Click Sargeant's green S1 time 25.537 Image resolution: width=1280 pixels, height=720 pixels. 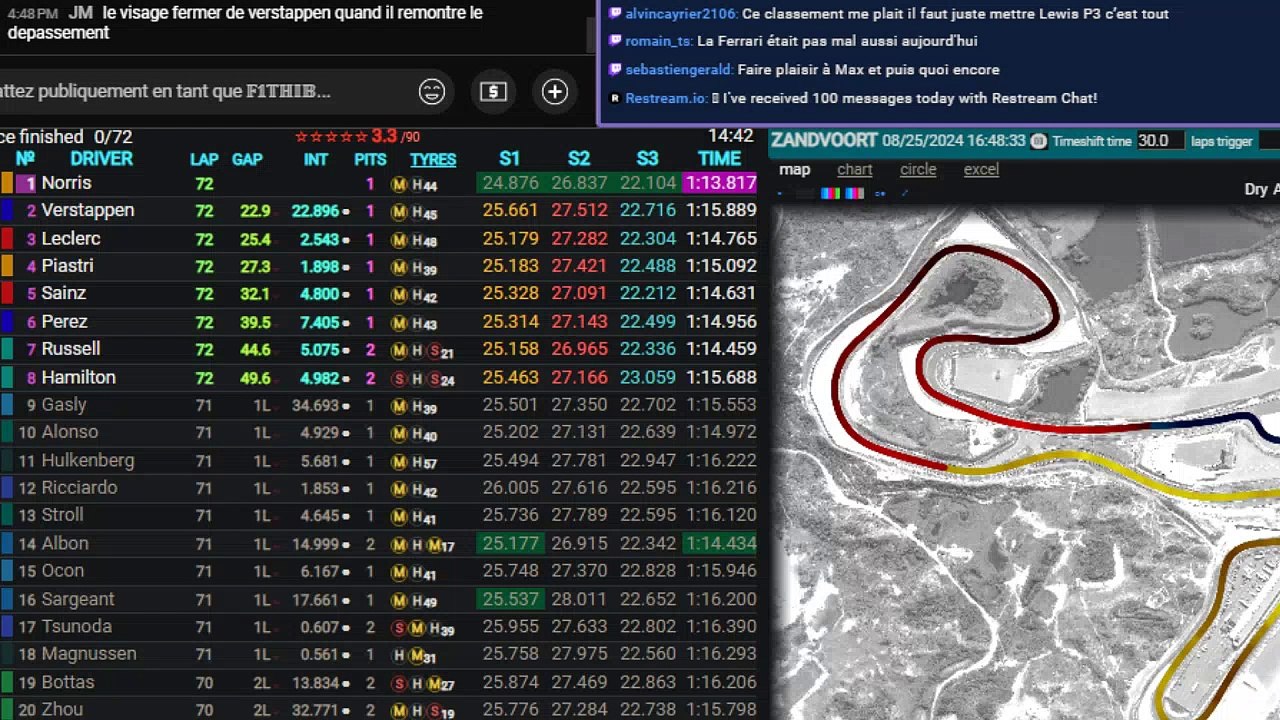click(x=510, y=598)
